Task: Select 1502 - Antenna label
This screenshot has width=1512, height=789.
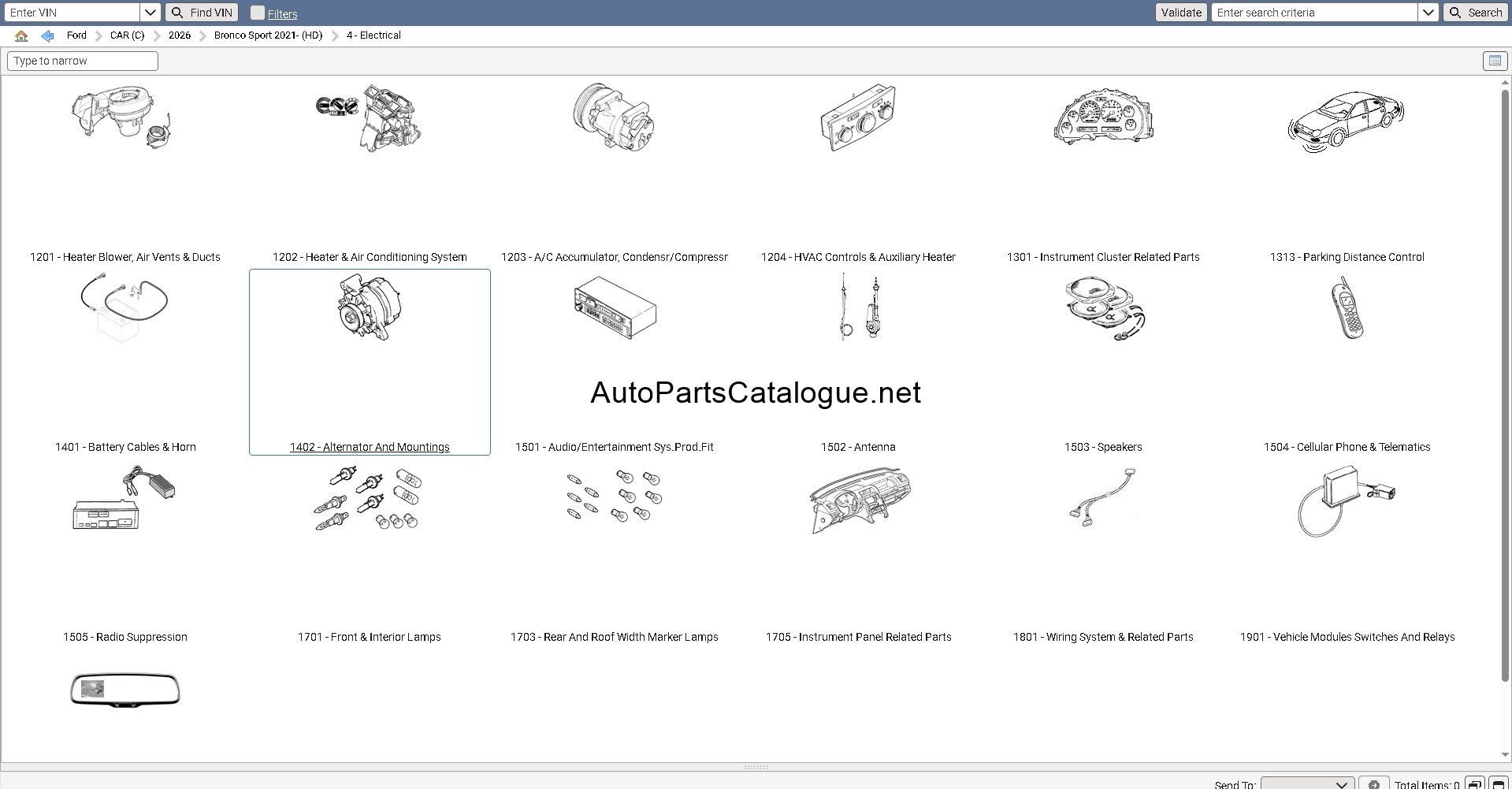Action: tap(858, 447)
